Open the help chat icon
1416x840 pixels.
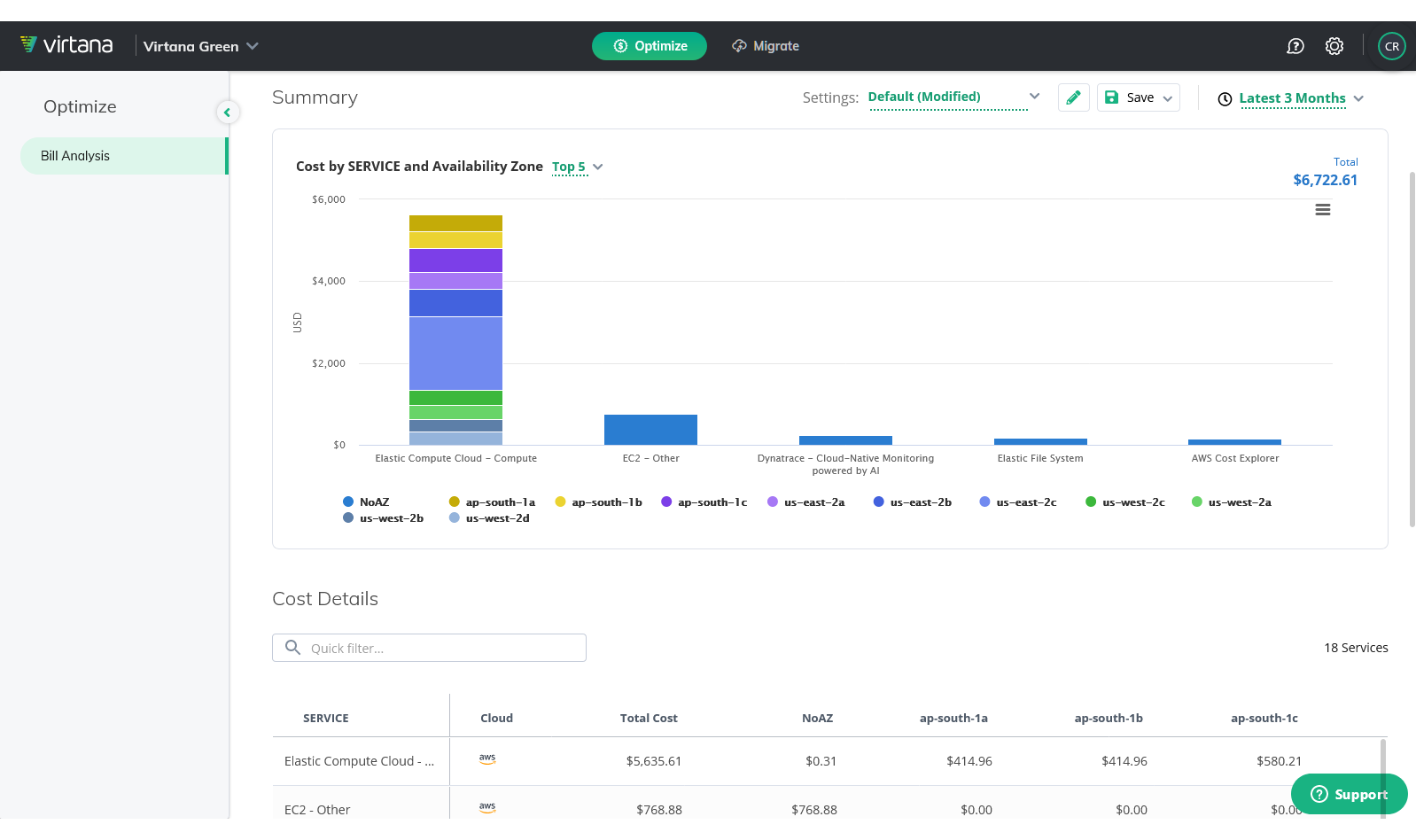[x=1295, y=46]
